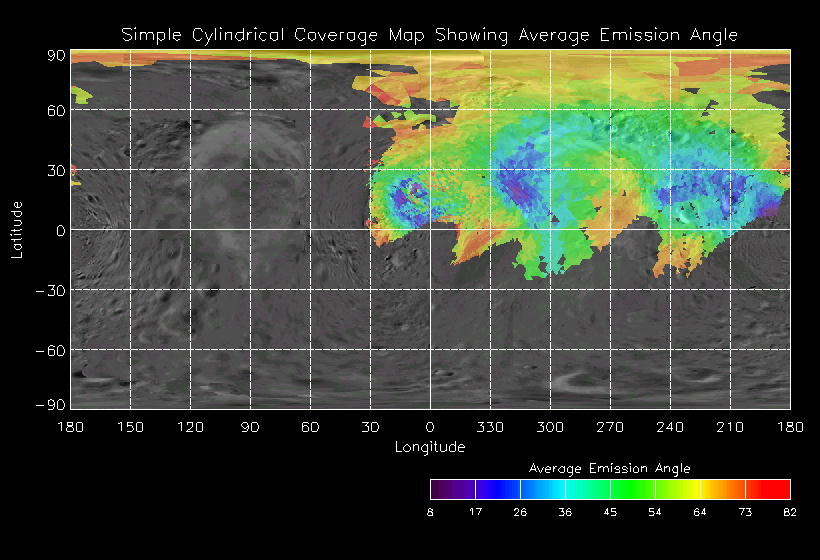This screenshot has height=560, width=820.
Task: Click the 150 longitude tick label
Action: tap(130, 427)
